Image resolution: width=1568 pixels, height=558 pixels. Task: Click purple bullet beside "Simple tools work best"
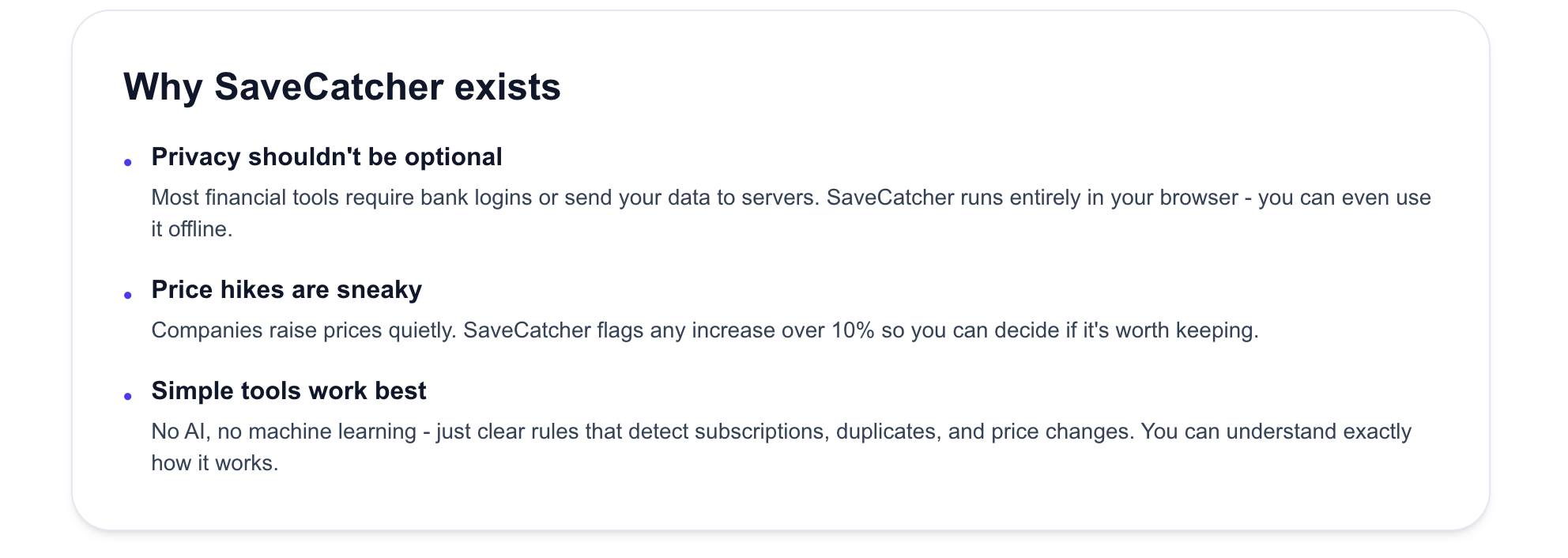tap(128, 397)
